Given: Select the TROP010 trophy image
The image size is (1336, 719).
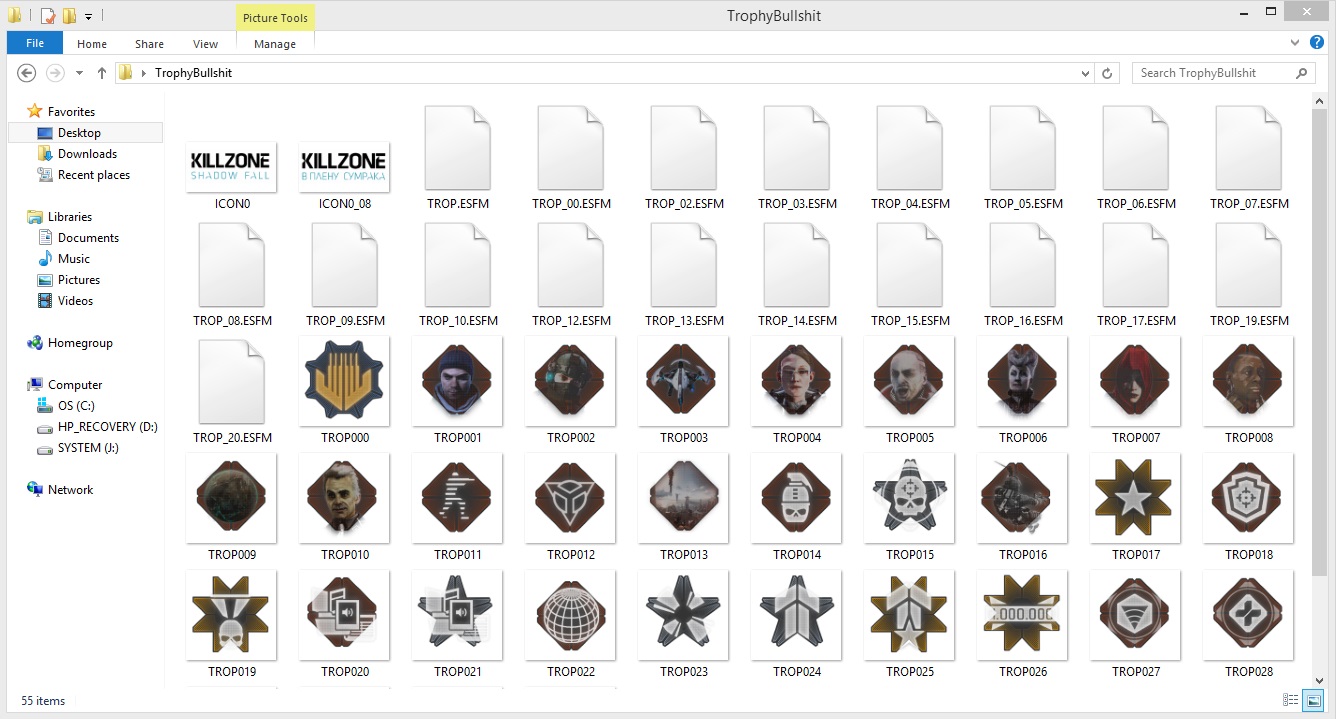Looking at the screenshot, I should (345, 498).
